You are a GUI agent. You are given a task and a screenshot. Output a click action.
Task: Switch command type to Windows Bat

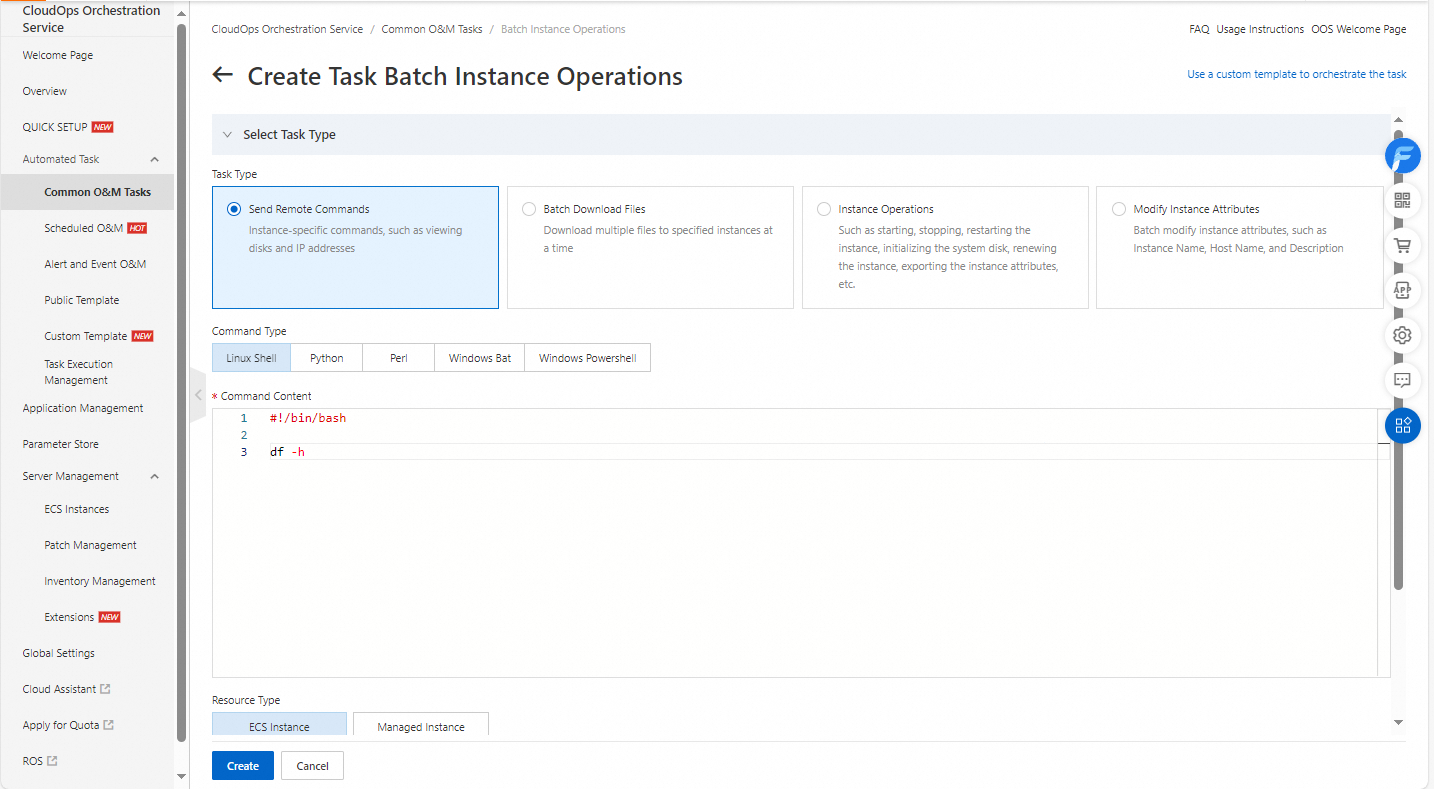click(480, 358)
